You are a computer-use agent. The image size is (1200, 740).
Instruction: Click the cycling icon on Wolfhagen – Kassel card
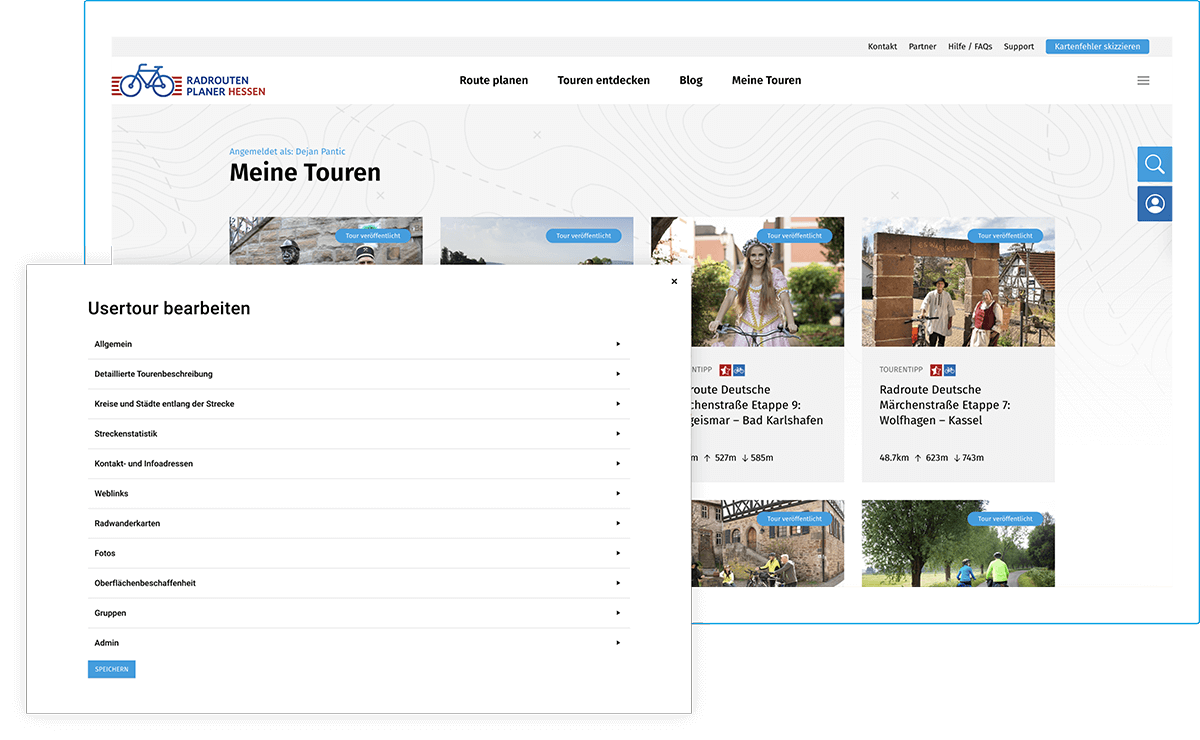(950, 370)
